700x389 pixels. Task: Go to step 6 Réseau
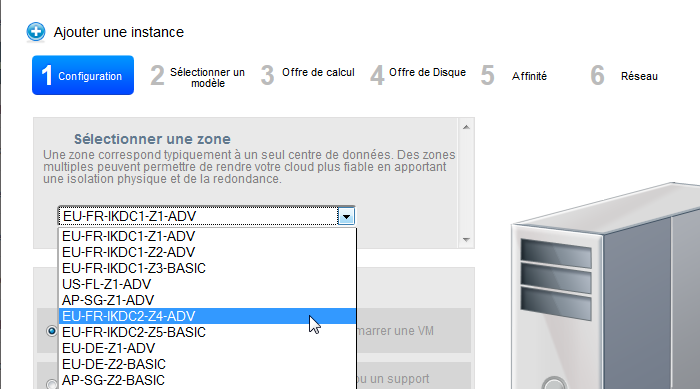(x=624, y=75)
